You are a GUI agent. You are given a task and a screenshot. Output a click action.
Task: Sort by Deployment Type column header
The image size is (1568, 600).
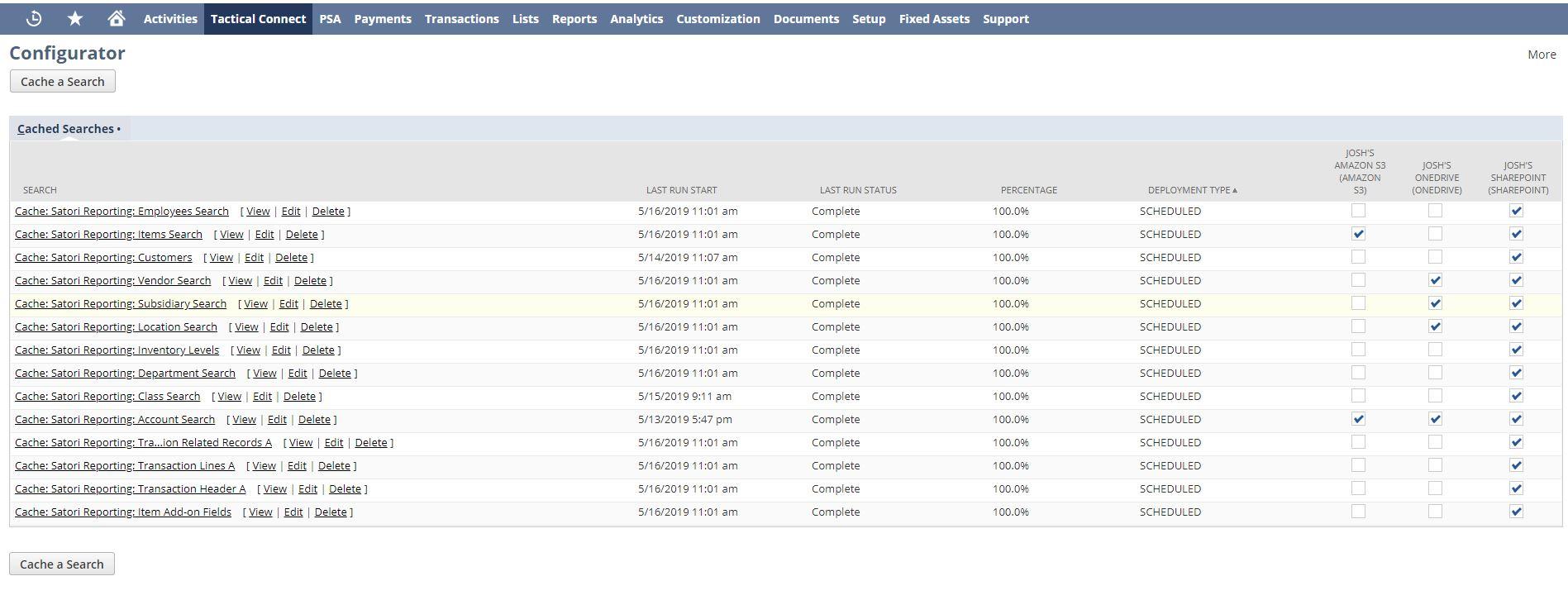(x=1189, y=190)
